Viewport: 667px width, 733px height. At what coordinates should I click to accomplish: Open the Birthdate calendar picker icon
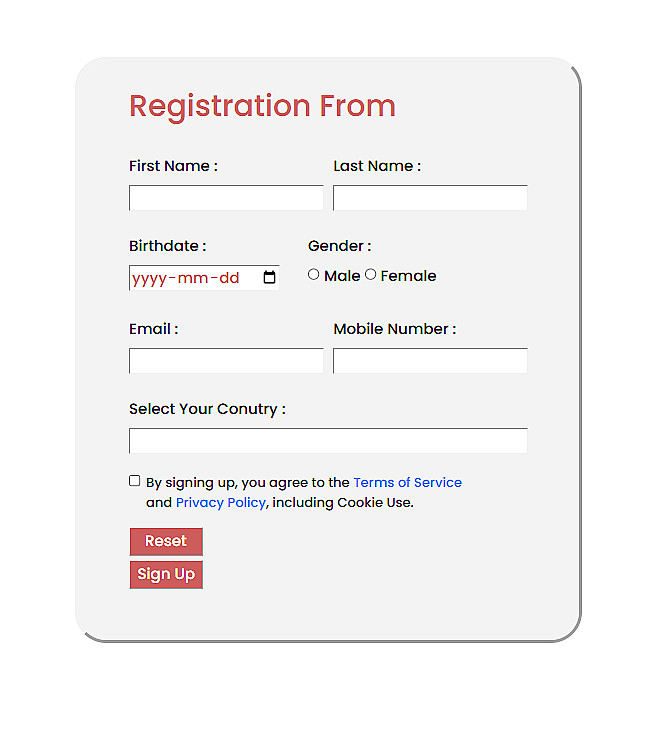click(269, 278)
